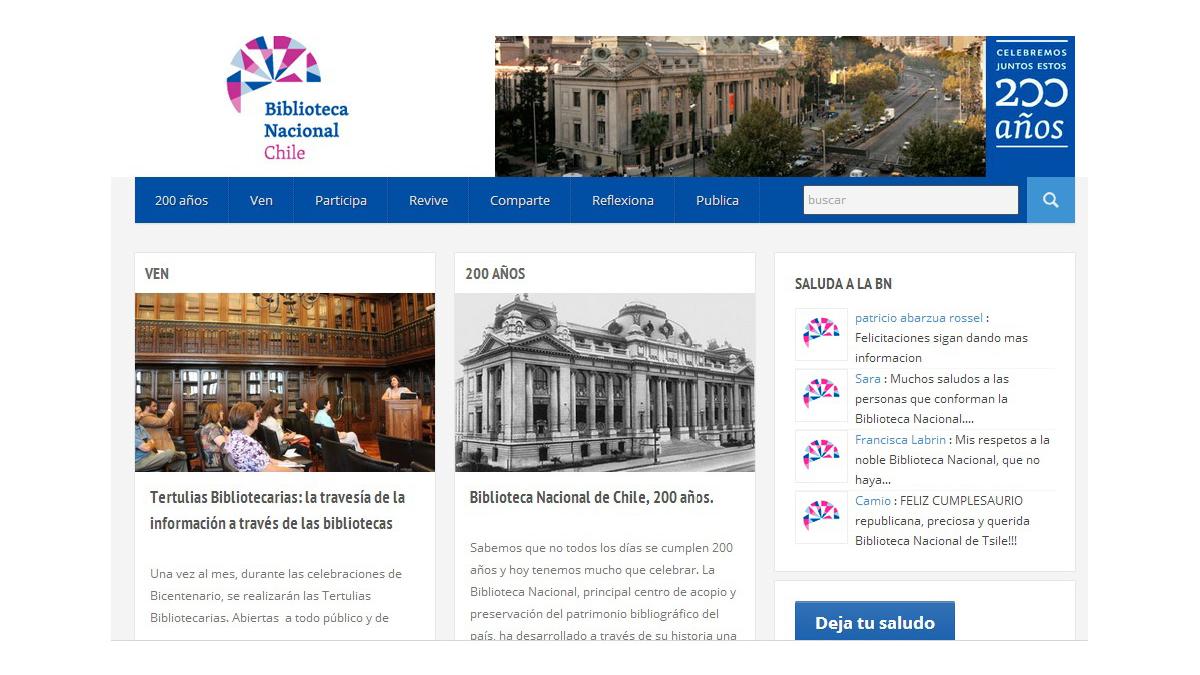The width and height of the screenshot is (1200, 675).
Task: Click the magnifying glass search button
Action: pos(1050,200)
